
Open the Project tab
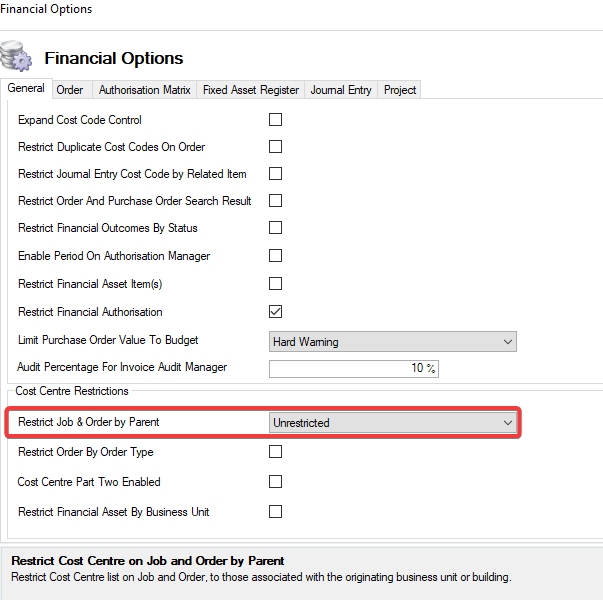pos(400,90)
